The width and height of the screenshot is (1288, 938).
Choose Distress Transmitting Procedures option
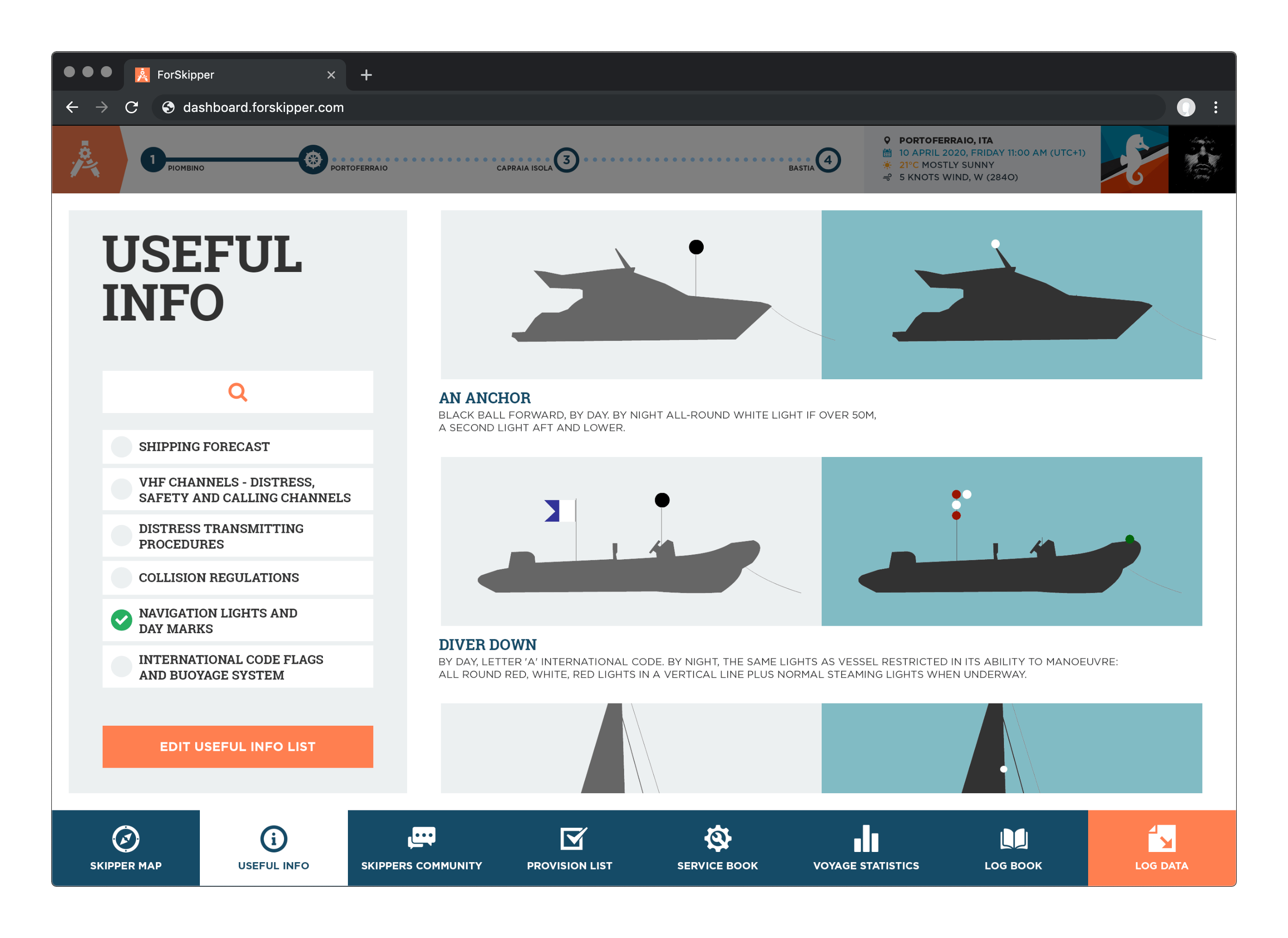pos(122,536)
